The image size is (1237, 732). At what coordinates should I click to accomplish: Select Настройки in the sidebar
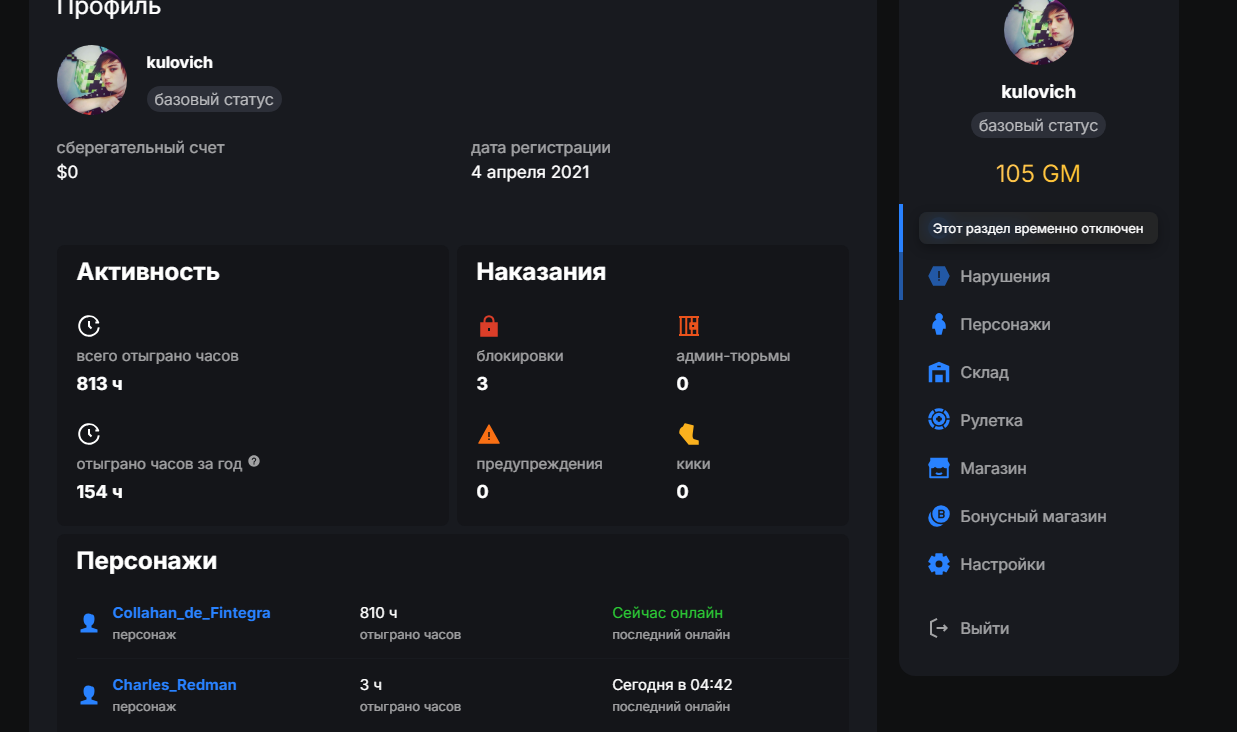pyautogui.click(x=1002, y=564)
